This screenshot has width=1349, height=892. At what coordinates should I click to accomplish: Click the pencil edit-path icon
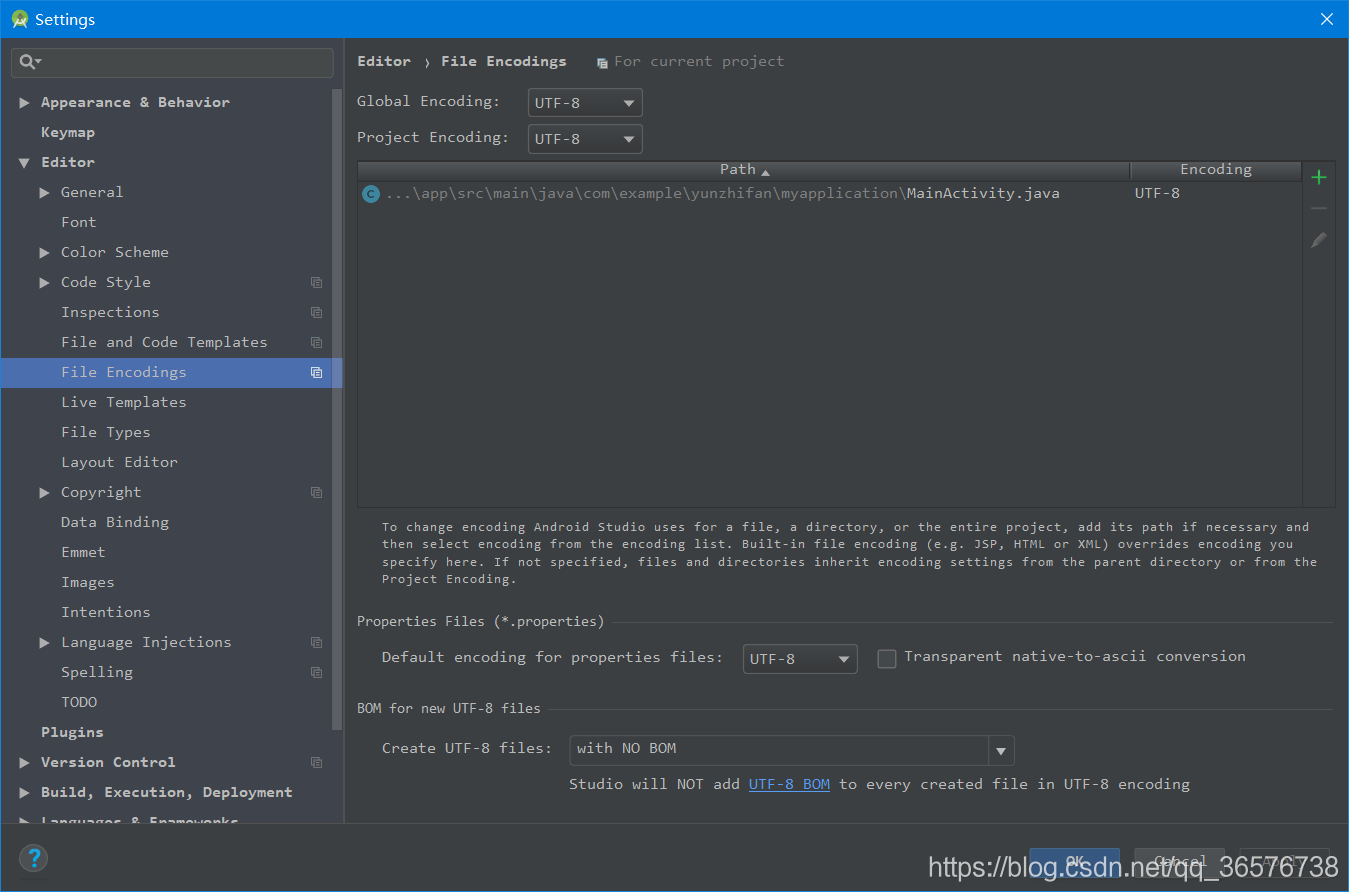pos(1319,240)
